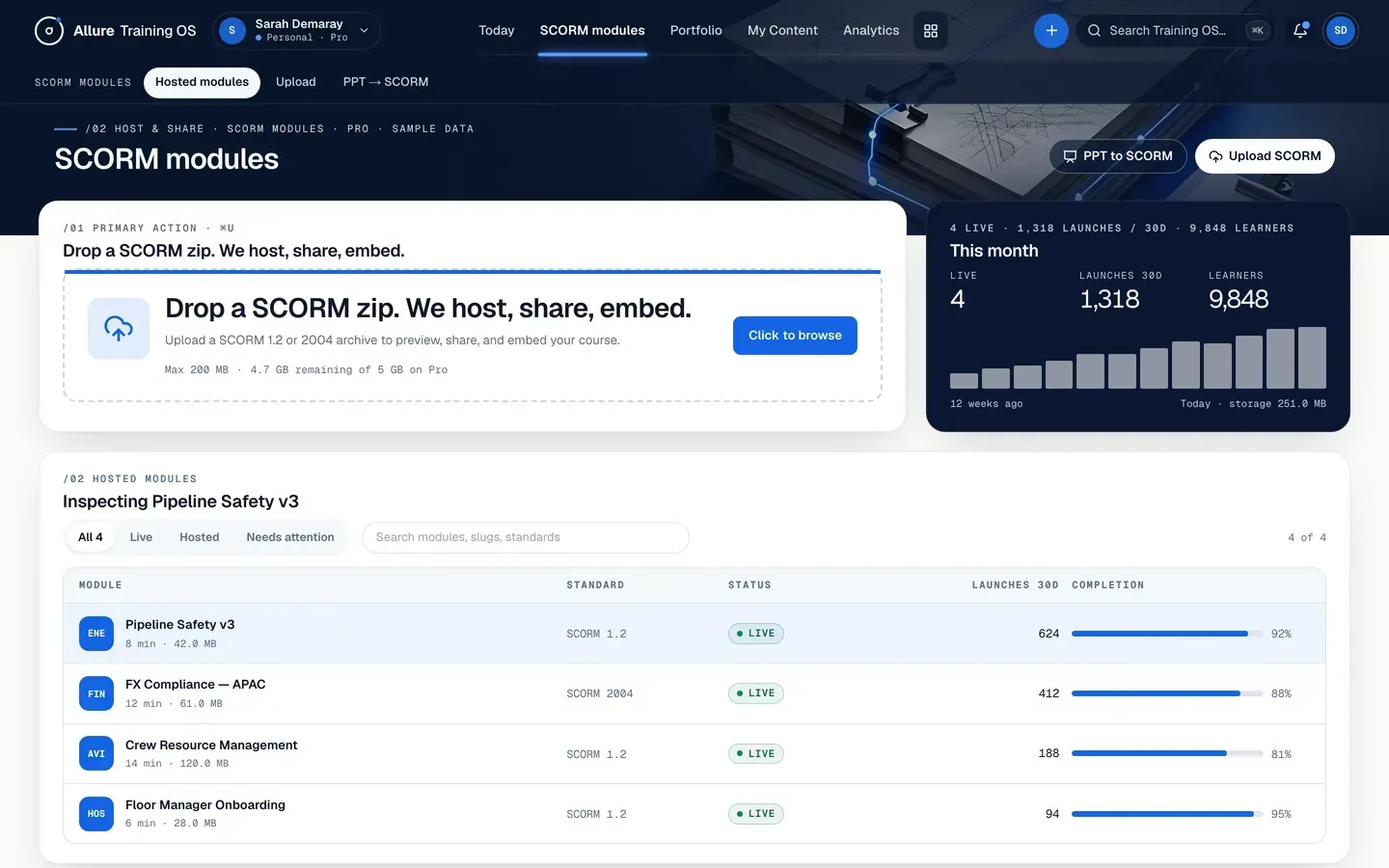Click the Upload SCORM button
Viewport: 1389px width, 868px height.
click(1265, 156)
